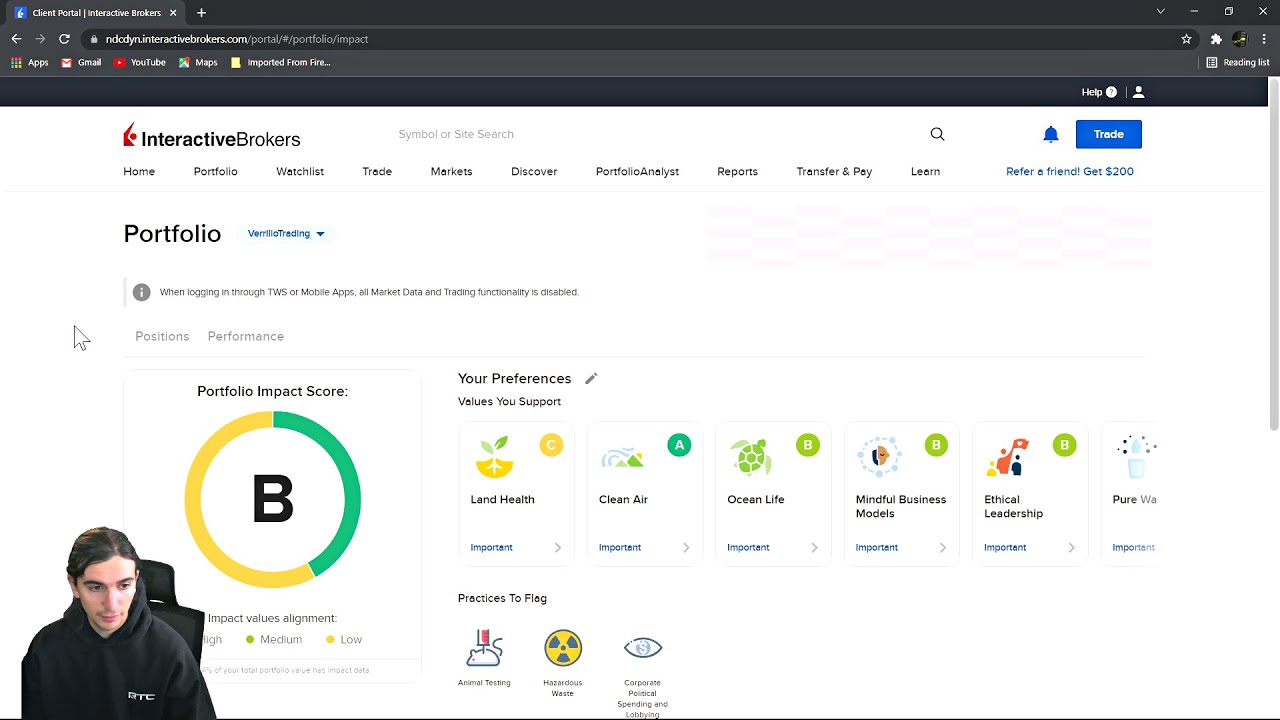This screenshot has width=1280, height=720.
Task: Click Important link under Land Health
Action: click(x=491, y=547)
